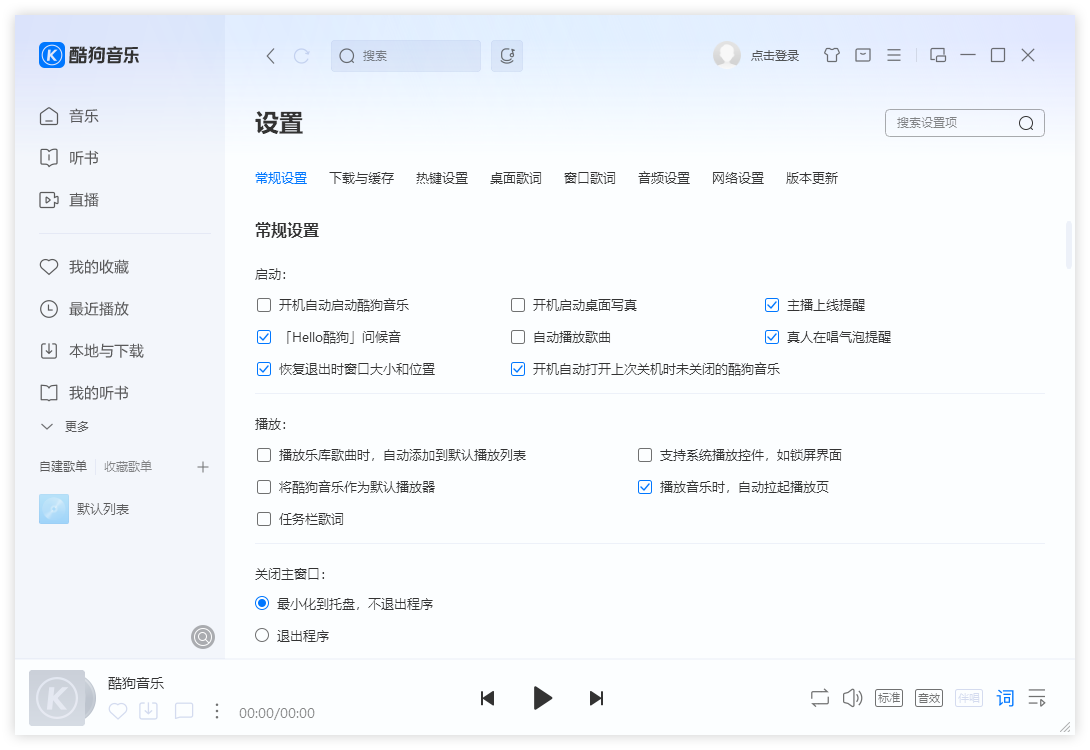The image size is (1090, 750).
Task: Open the main menu hamburger icon
Action: pyautogui.click(x=894, y=55)
